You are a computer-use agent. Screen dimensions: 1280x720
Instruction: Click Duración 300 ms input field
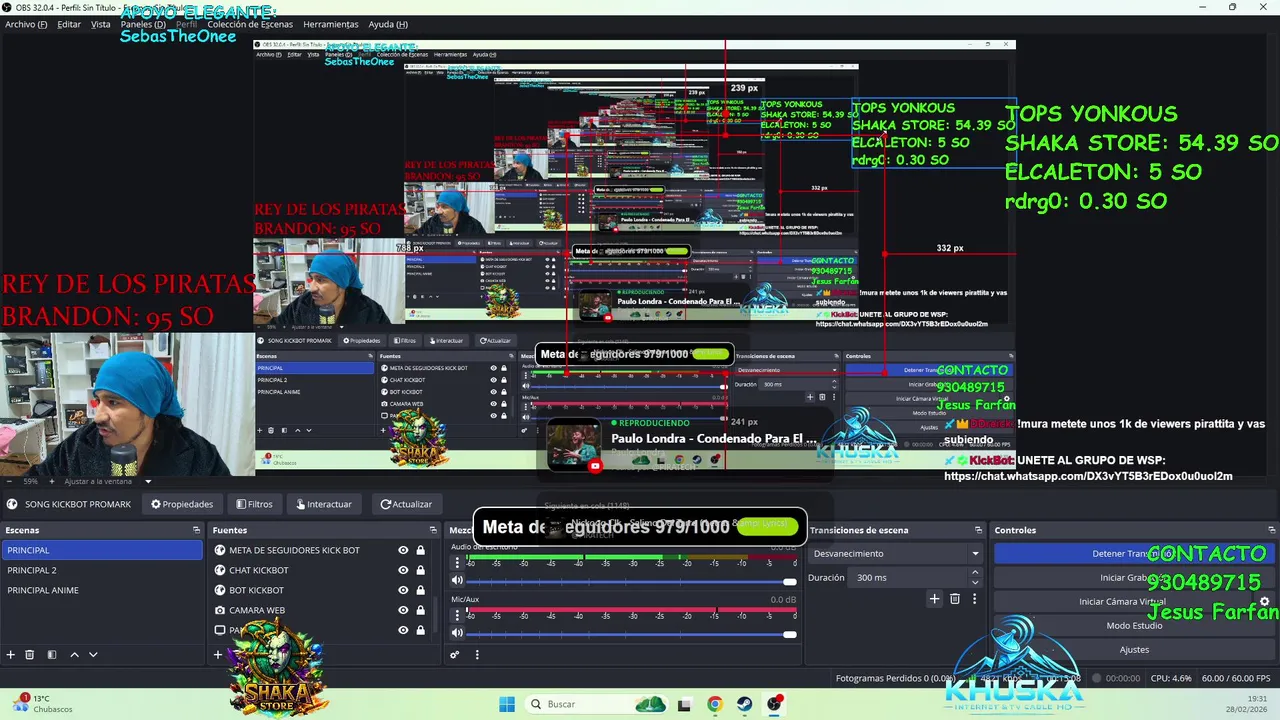click(908, 577)
